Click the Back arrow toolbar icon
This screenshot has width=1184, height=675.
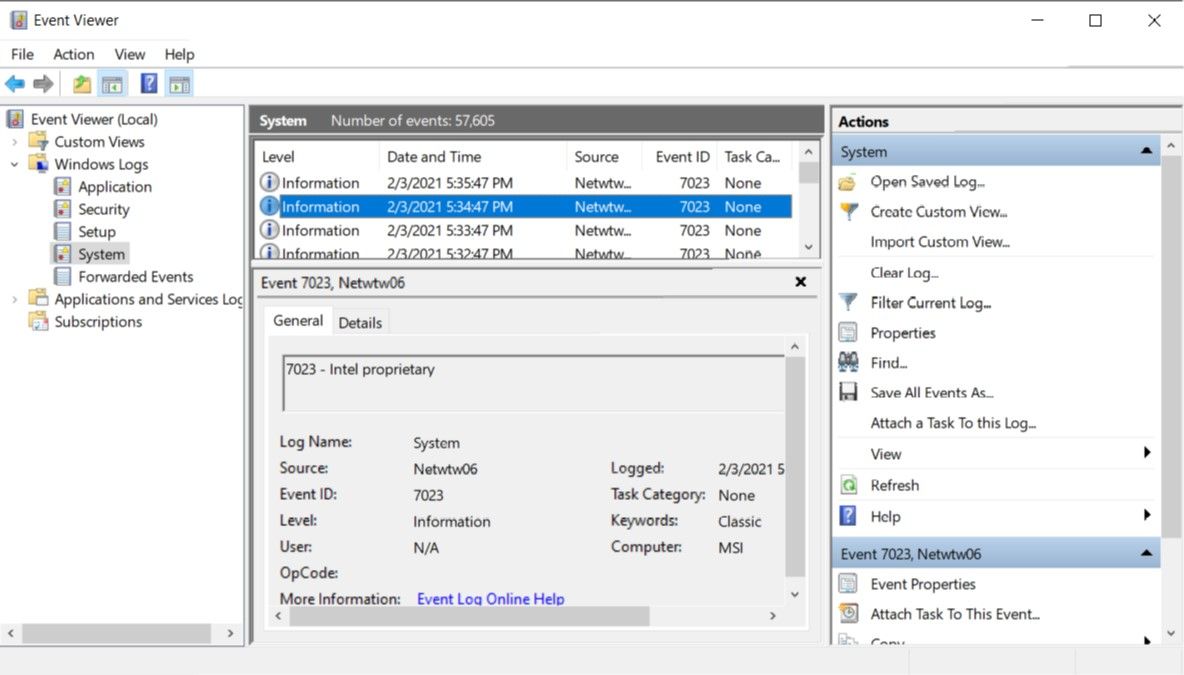click(14, 84)
